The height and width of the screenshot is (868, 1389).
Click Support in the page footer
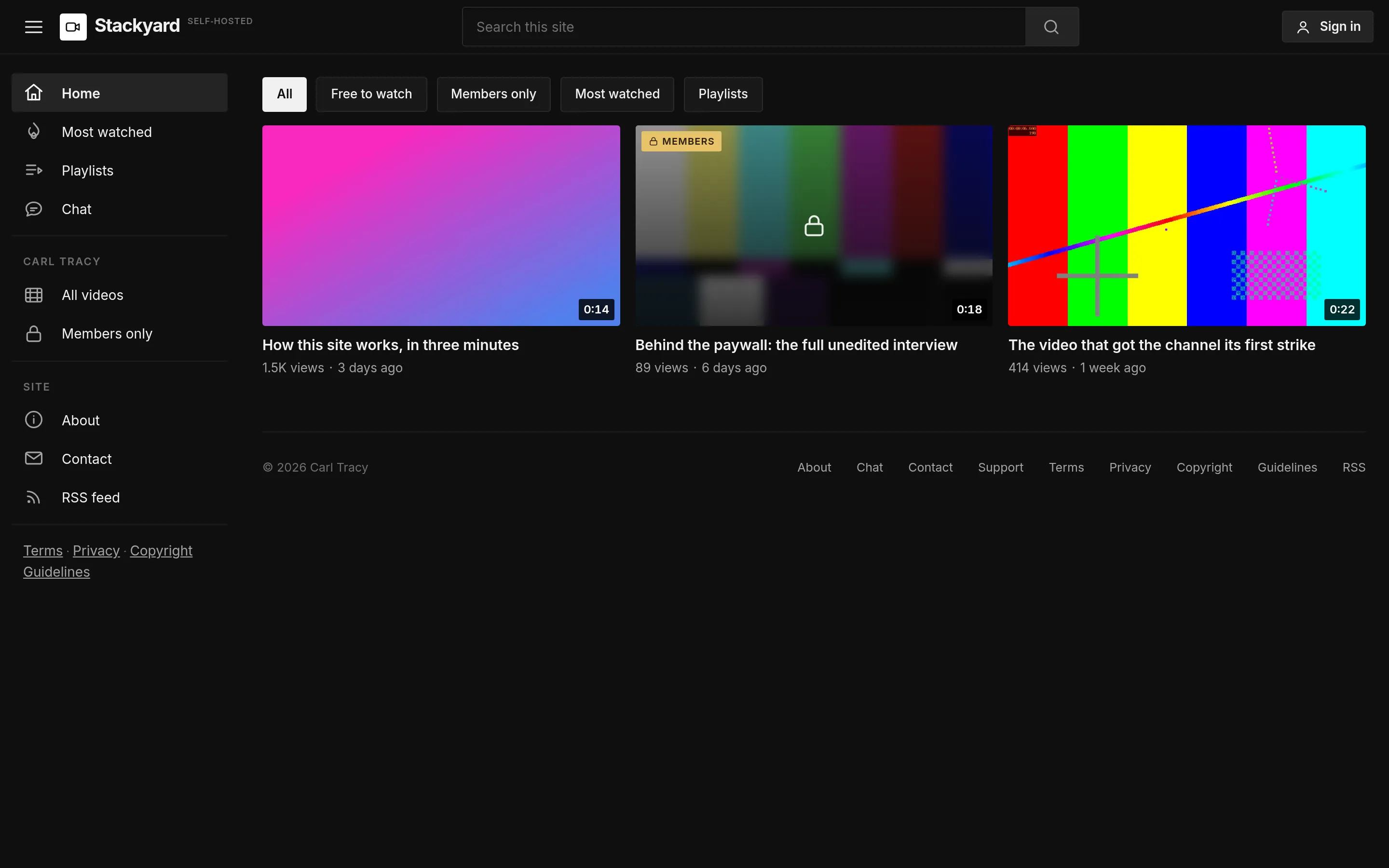(x=1000, y=467)
